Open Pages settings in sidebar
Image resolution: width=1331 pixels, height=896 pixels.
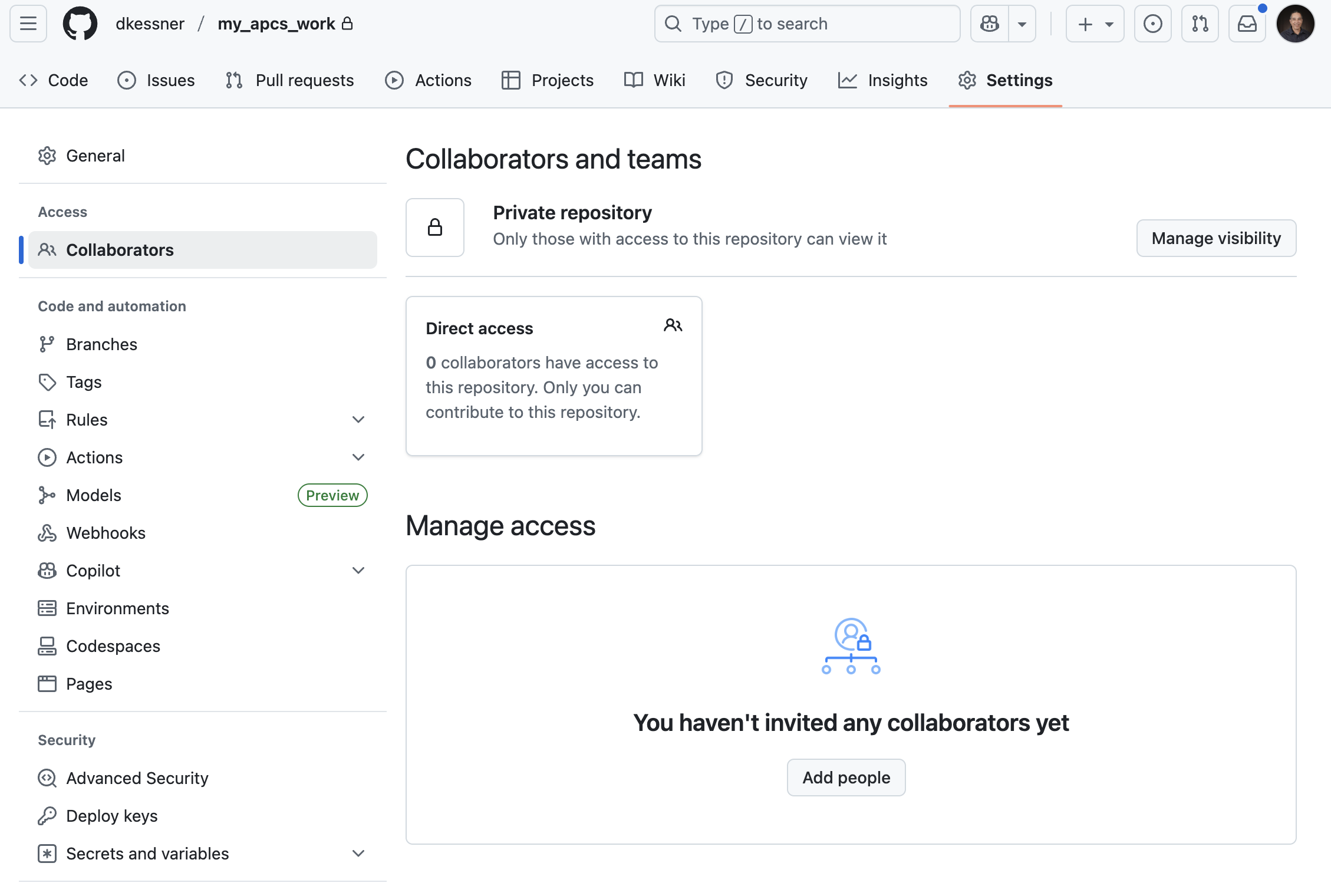tap(203, 684)
